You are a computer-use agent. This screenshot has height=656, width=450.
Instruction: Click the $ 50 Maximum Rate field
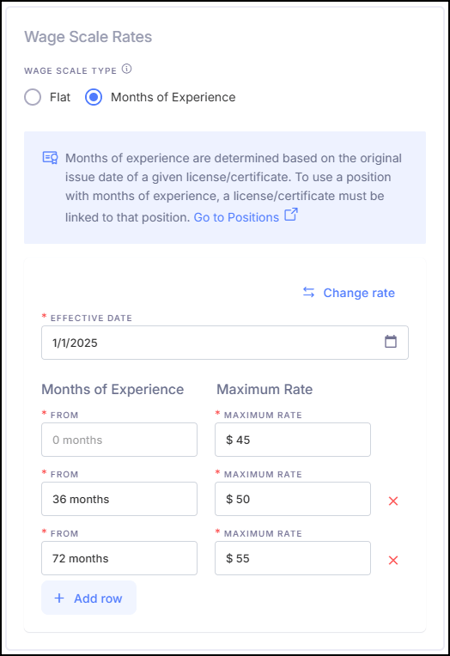click(x=293, y=499)
